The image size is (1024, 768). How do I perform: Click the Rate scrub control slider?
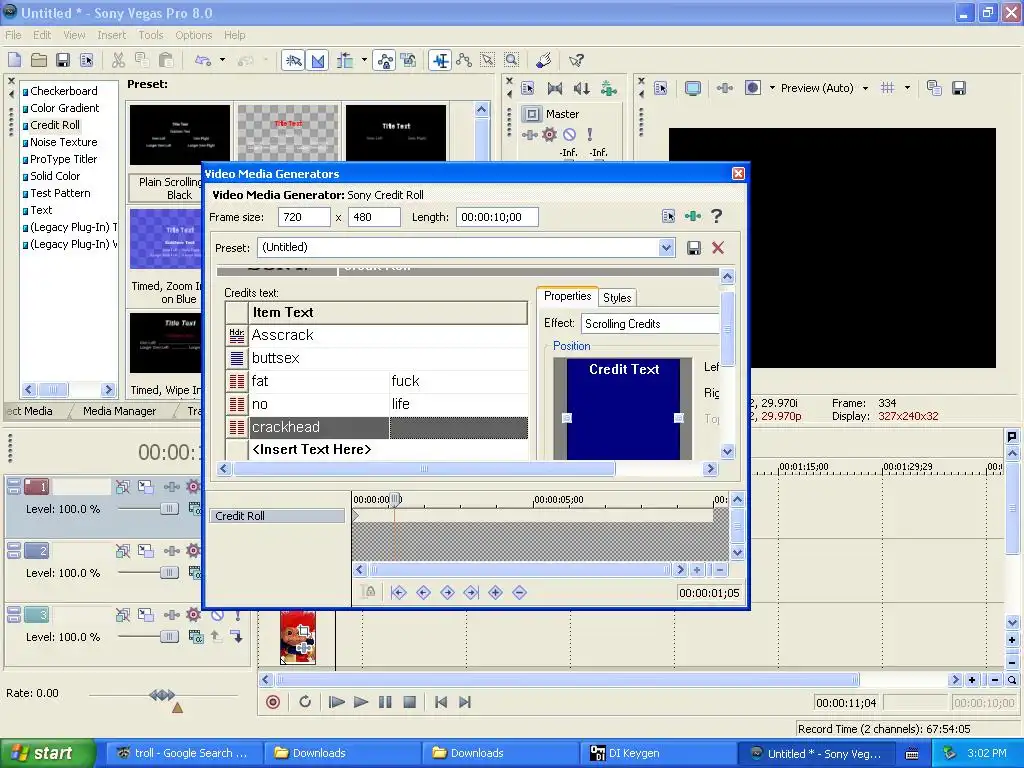pyautogui.click(x=161, y=695)
